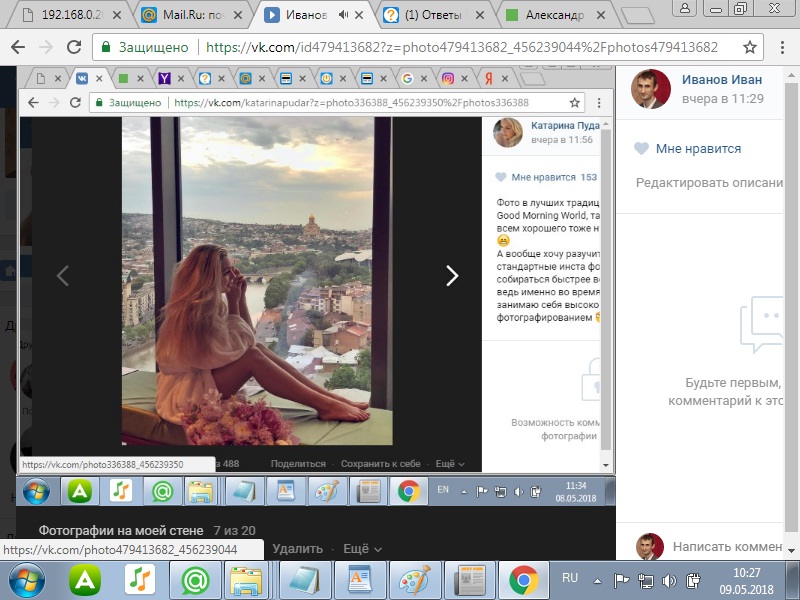
Task: Open Chrome's three-dot menu
Action: [782, 47]
